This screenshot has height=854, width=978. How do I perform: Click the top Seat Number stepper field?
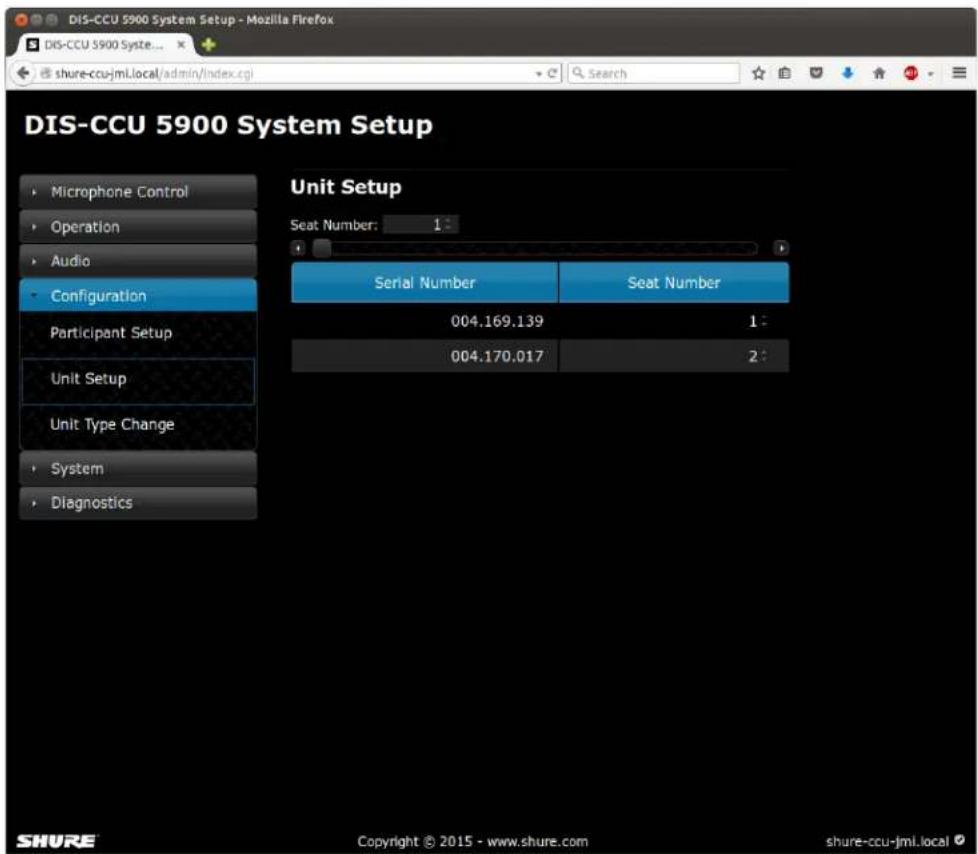pyautogui.click(x=421, y=225)
